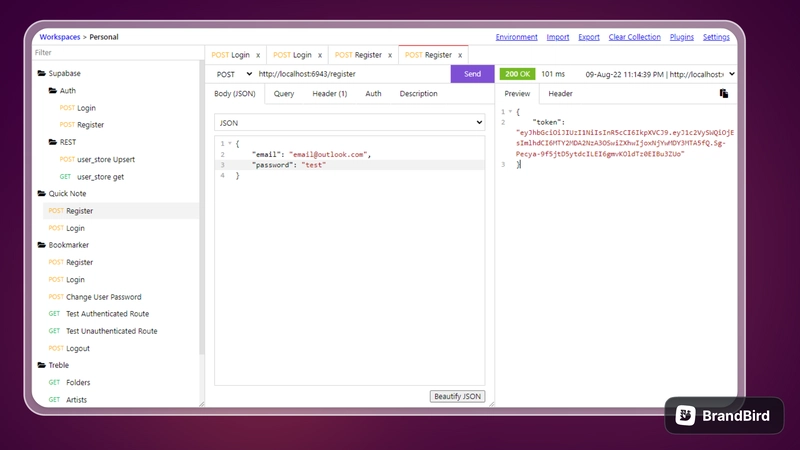Open the POST method dropdown
The width and height of the screenshot is (800, 450).
click(x=234, y=74)
